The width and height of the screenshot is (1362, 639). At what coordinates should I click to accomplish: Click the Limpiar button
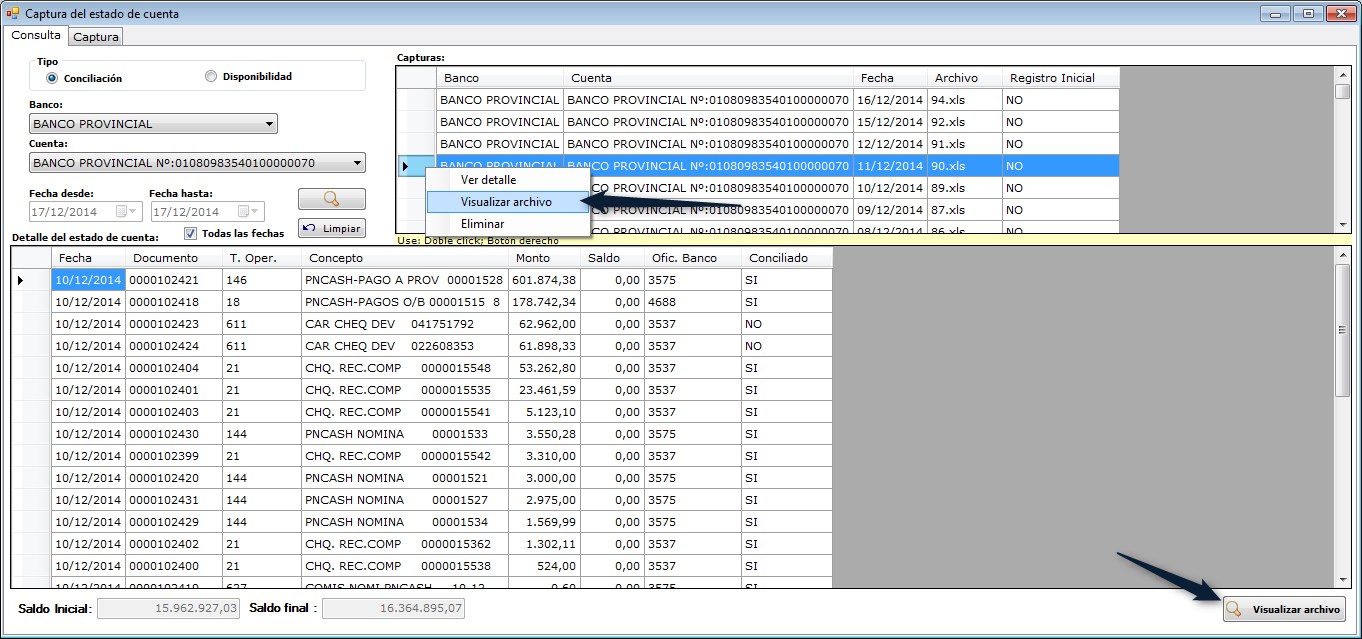click(331, 228)
